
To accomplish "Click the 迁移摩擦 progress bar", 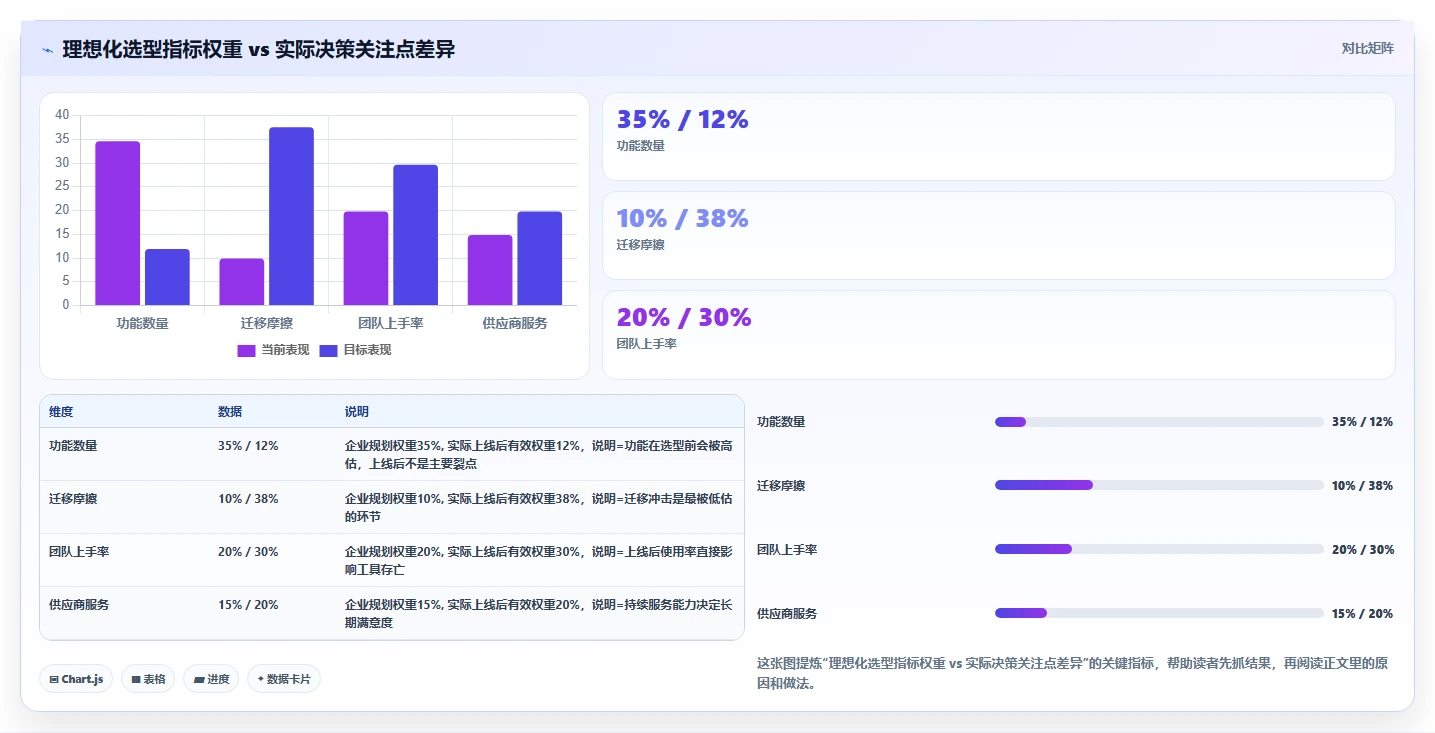I will coord(1159,485).
